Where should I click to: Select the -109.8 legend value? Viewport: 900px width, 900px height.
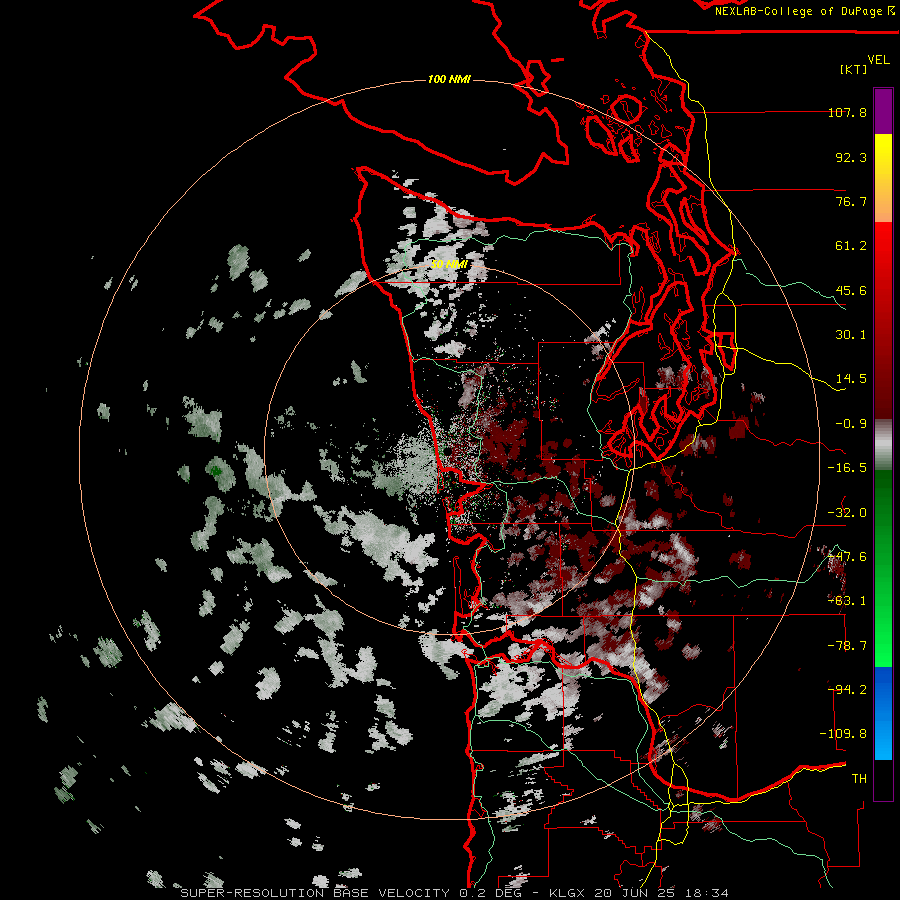point(844,734)
